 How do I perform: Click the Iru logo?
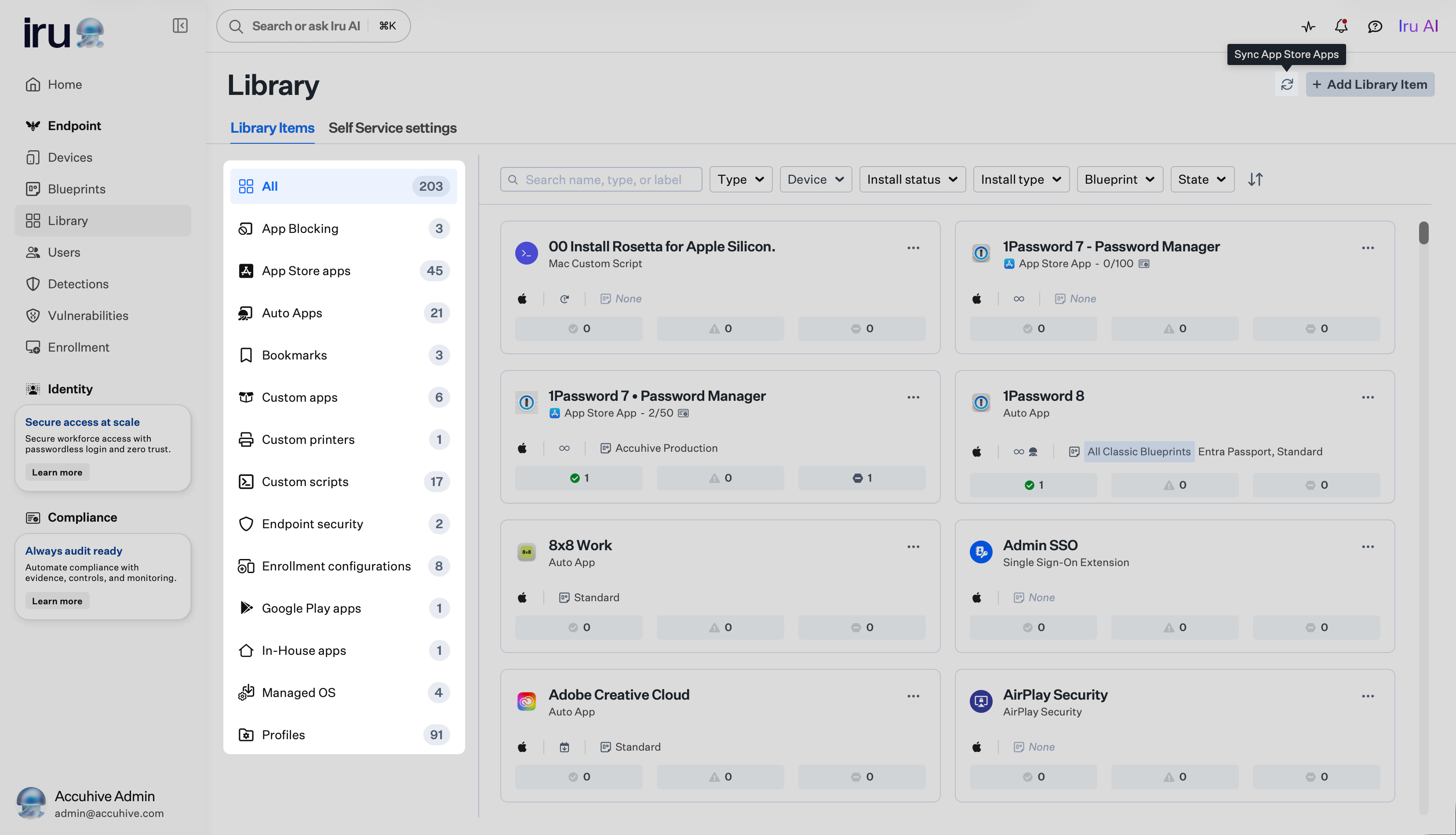click(64, 33)
